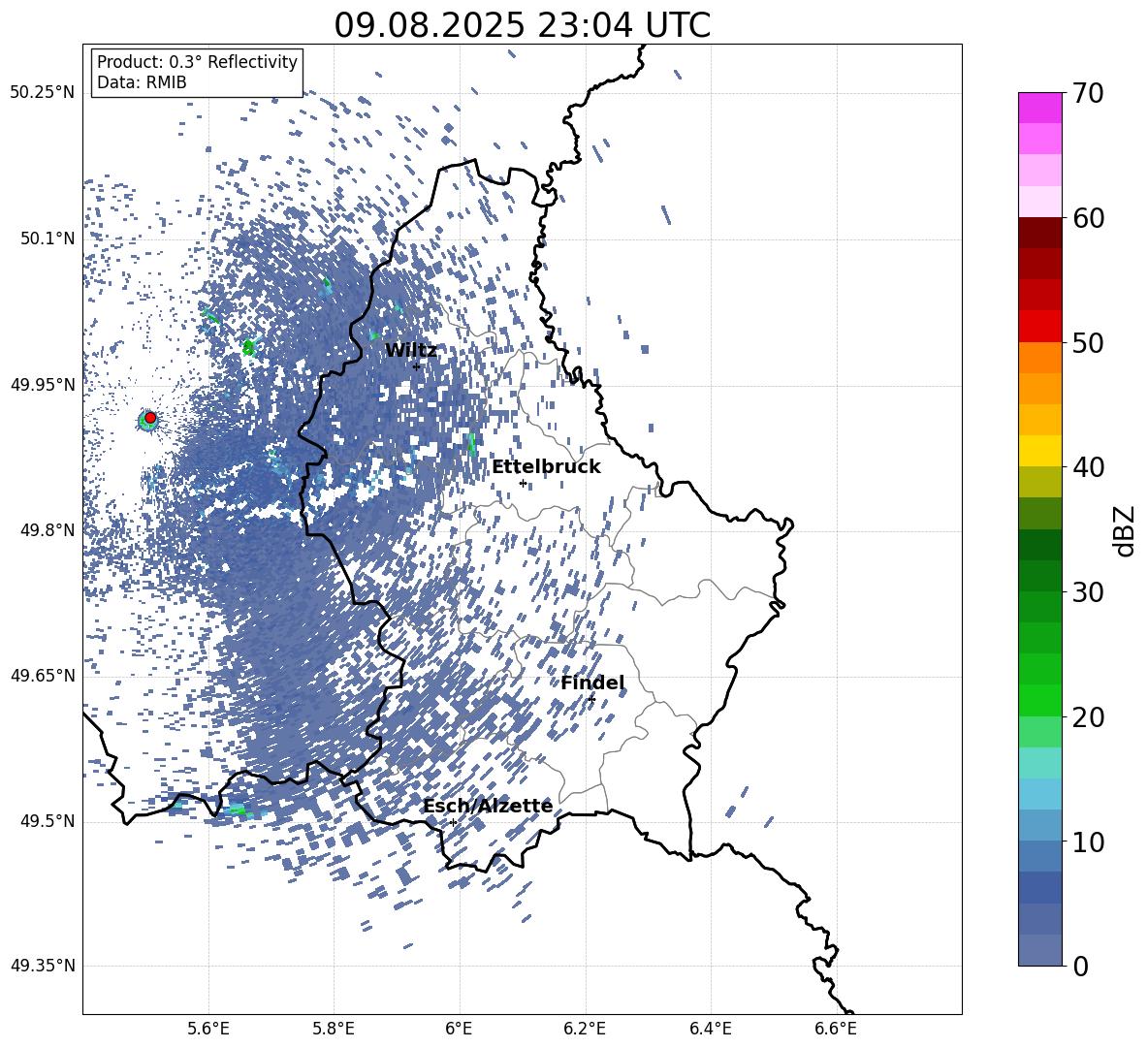Click the bright red colorbar segment above 50

(x=1040, y=327)
